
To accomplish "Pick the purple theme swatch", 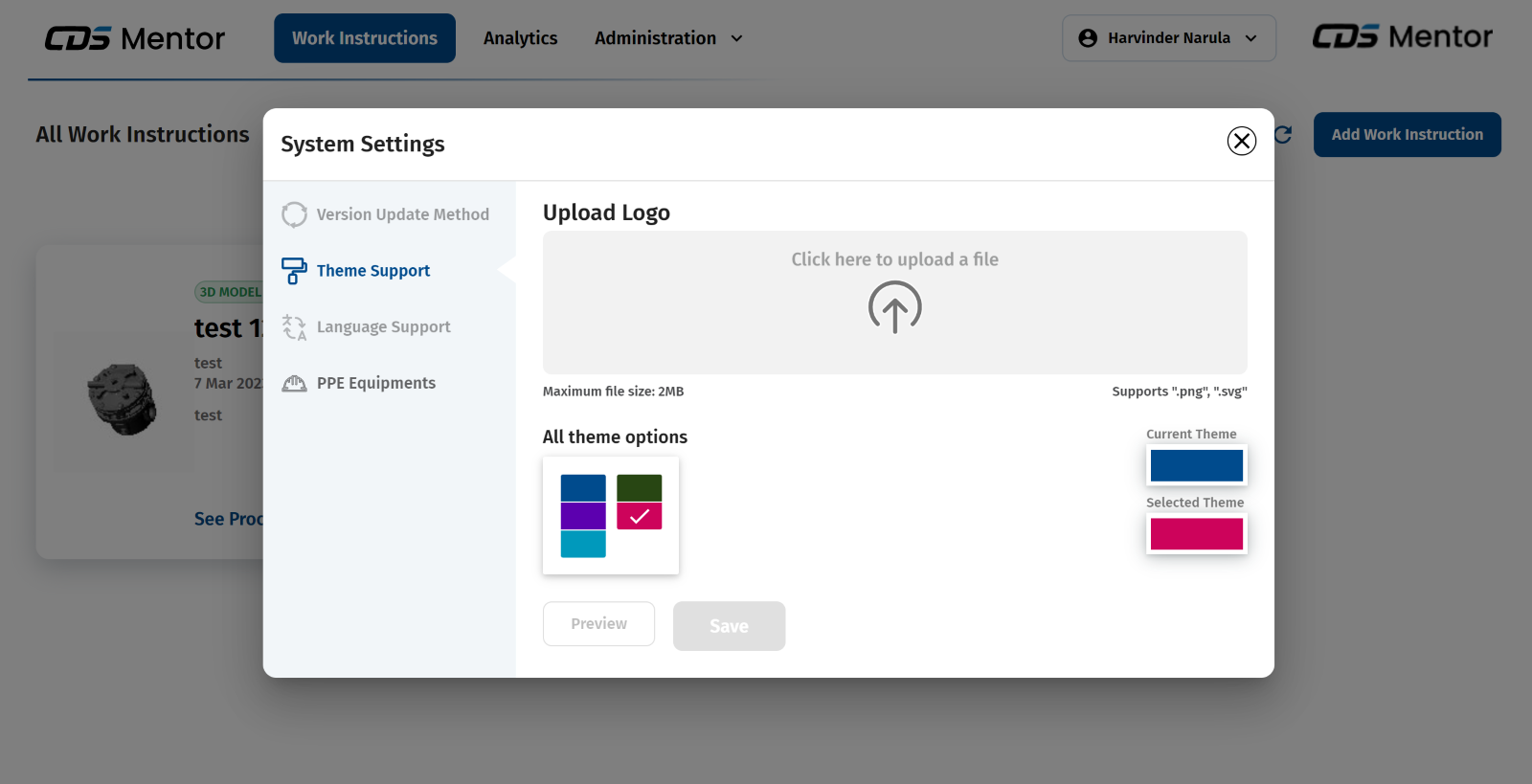I will pyautogui.click(x=583, y=516).
